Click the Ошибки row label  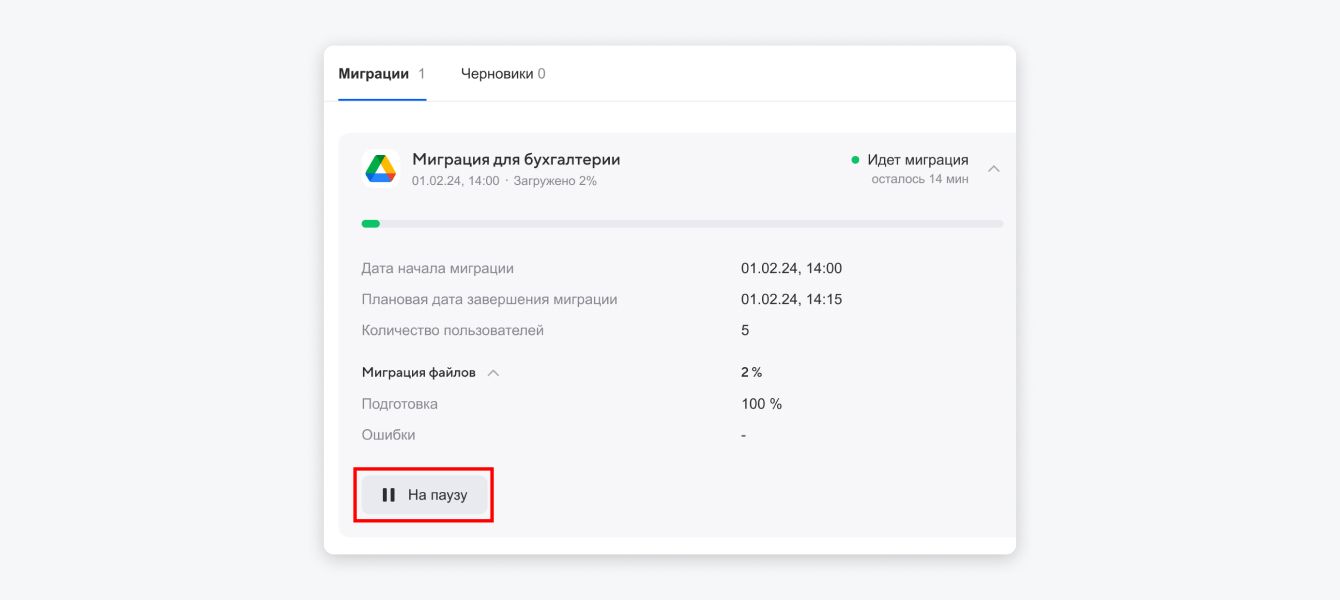(x=388, y=435)
